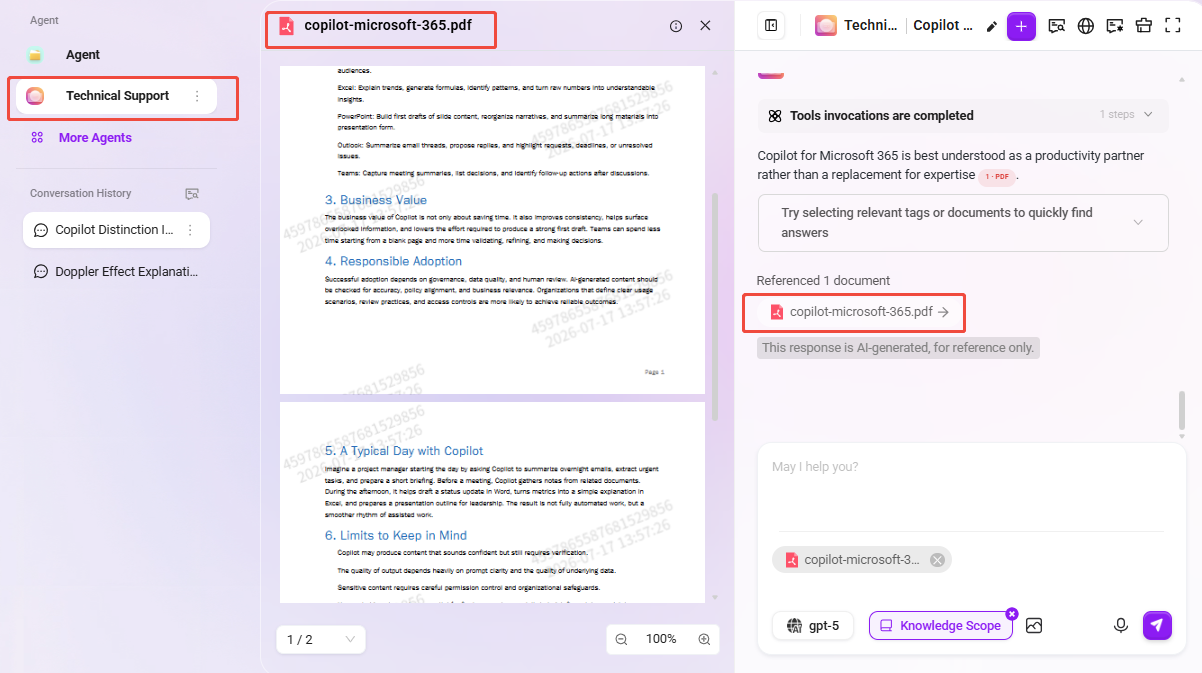The width and height of the screenshot is (1202, 673).
Task: Open More Agents link
Action: [x=95, y=138]
